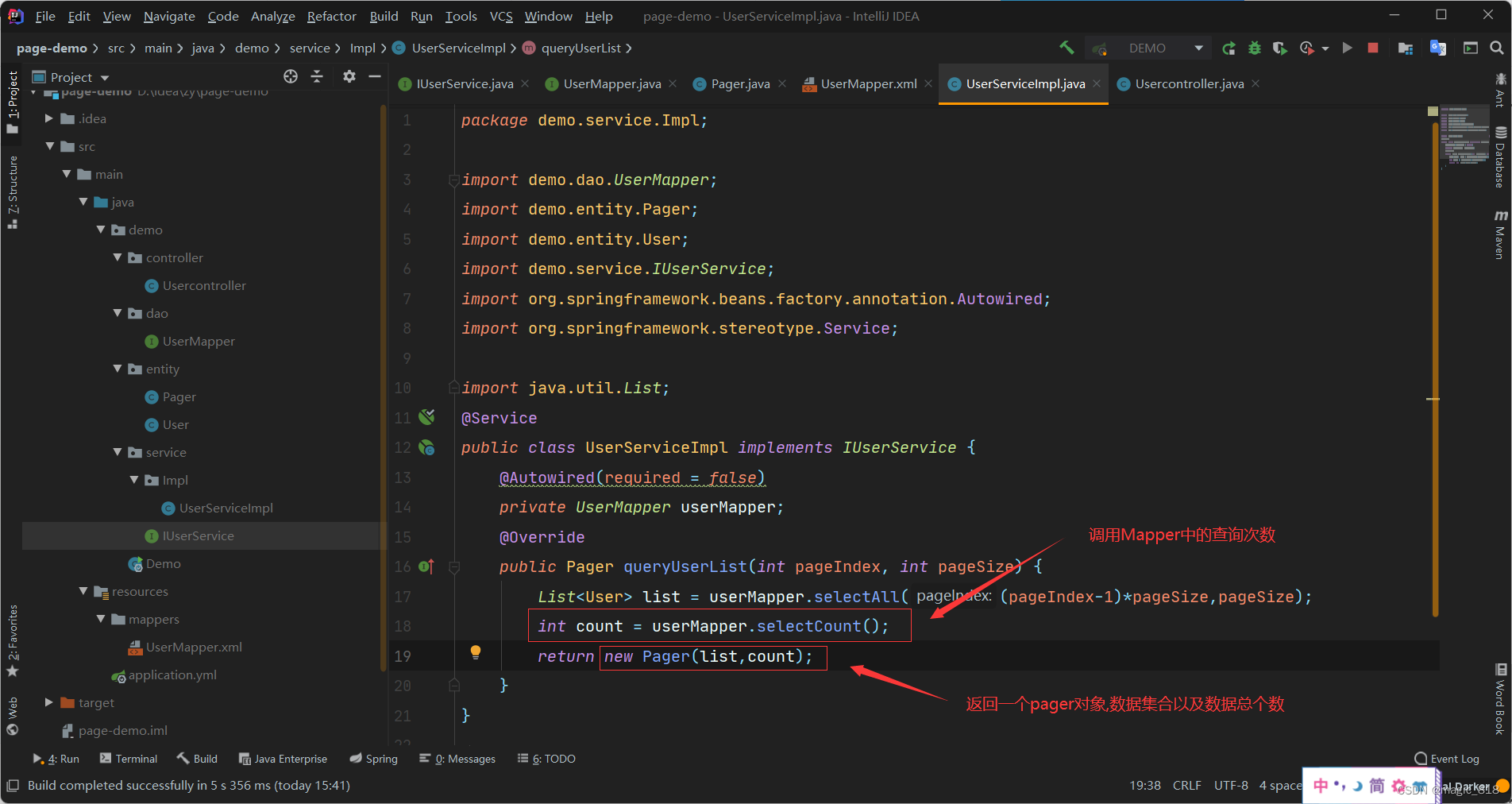Click the grey Run arrow in toolbar

1347,48
